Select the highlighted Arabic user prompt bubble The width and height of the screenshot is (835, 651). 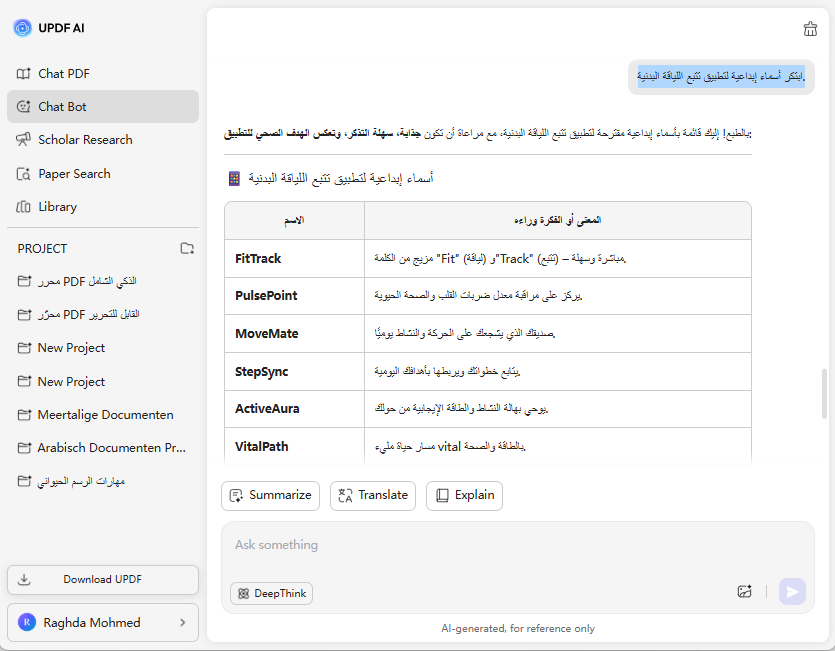point(720,76)
